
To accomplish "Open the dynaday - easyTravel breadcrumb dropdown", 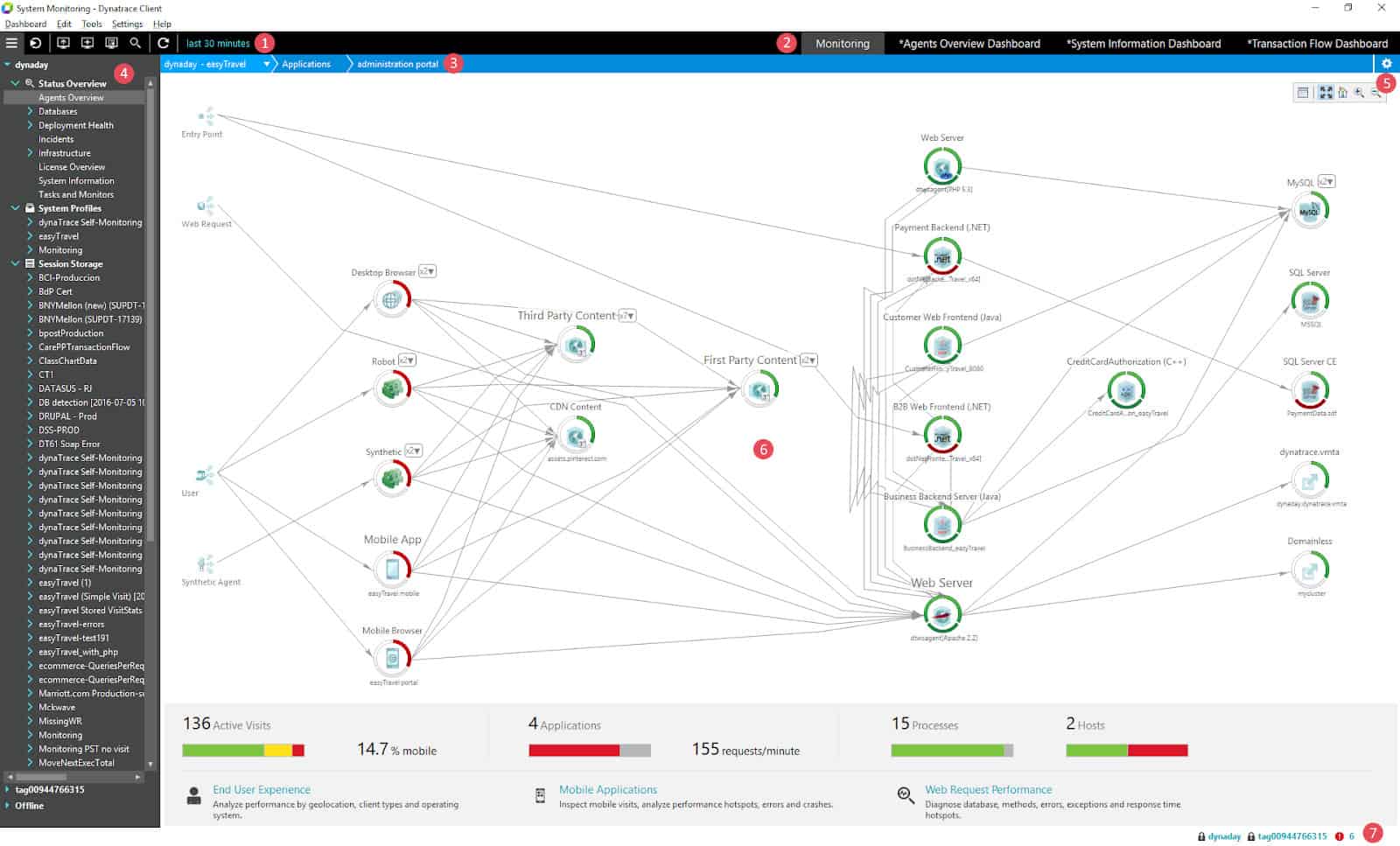I will (x=266, y=64).
